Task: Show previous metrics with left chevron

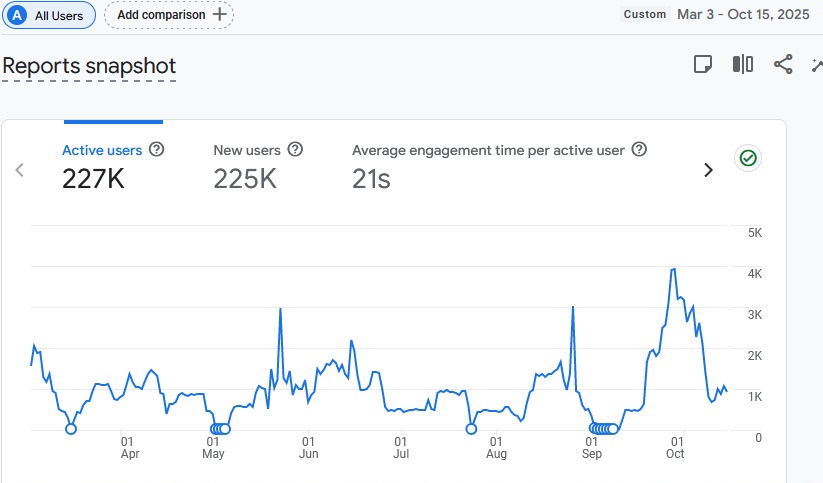Action: tap(19, 170)
